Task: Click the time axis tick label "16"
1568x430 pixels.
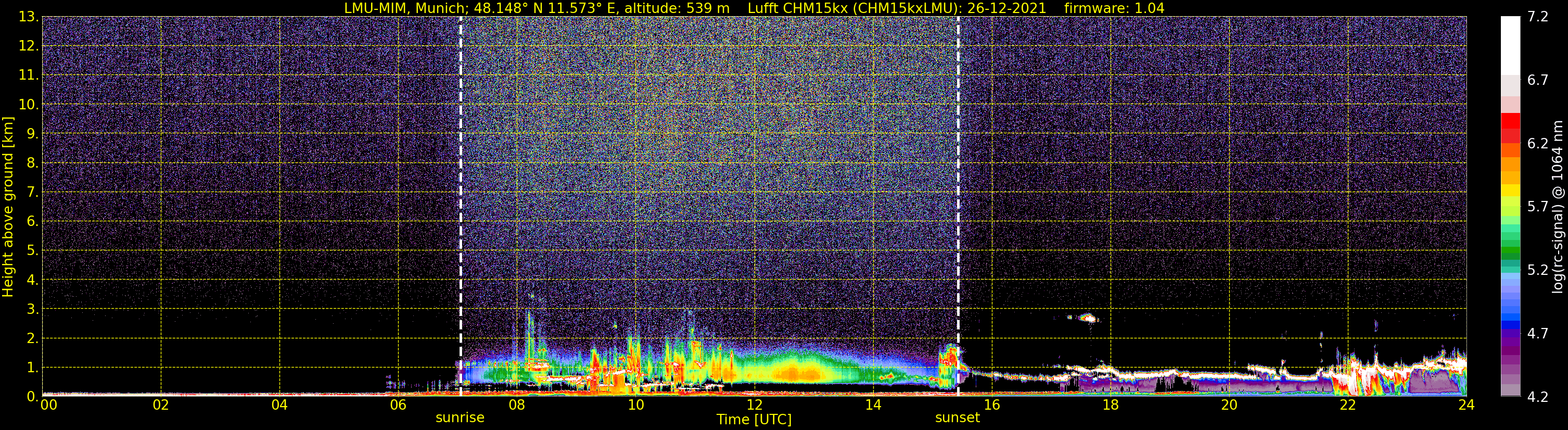Action: point(991,406)
